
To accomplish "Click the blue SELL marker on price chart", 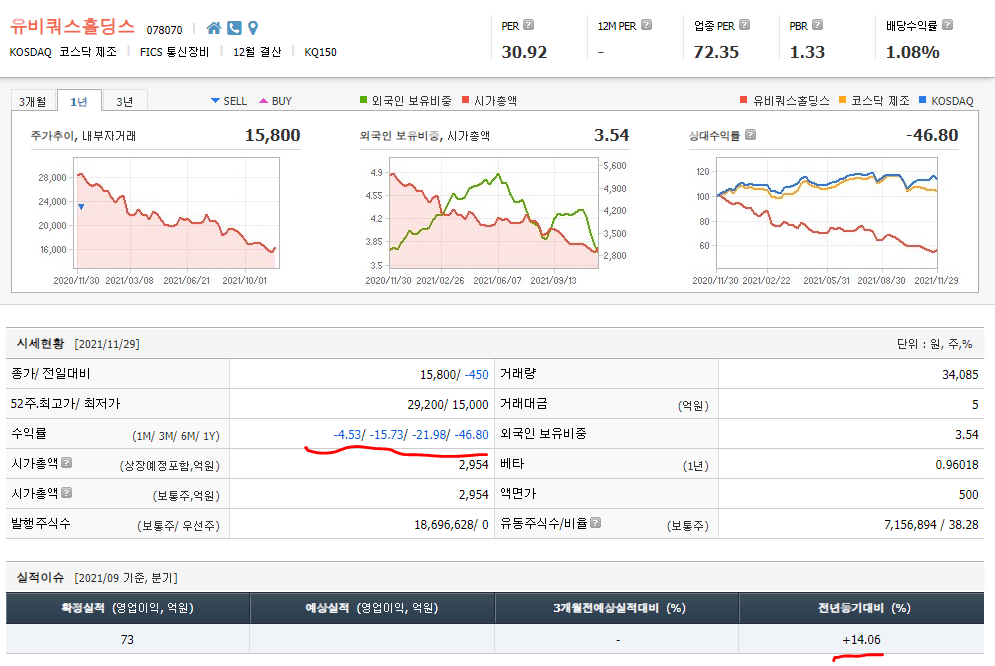I will (81, 207).
